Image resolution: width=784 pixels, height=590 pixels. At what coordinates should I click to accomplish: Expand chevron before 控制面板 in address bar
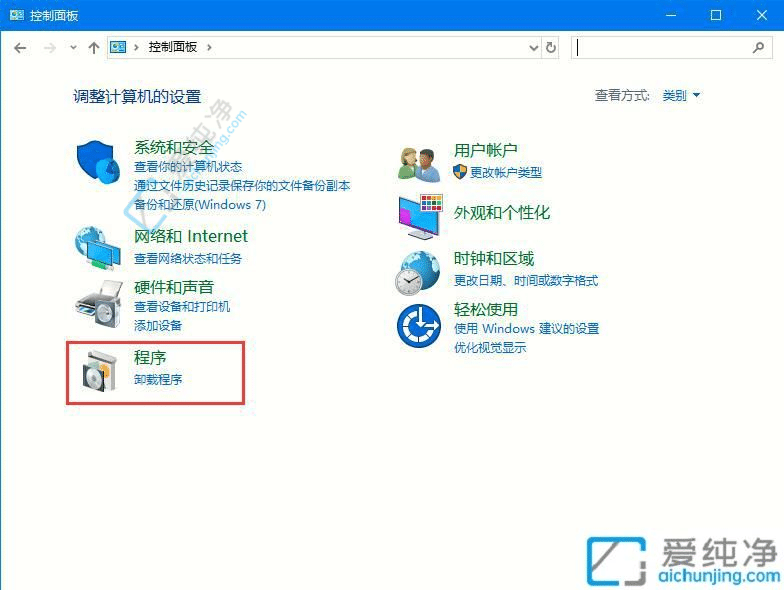[136, 47]
